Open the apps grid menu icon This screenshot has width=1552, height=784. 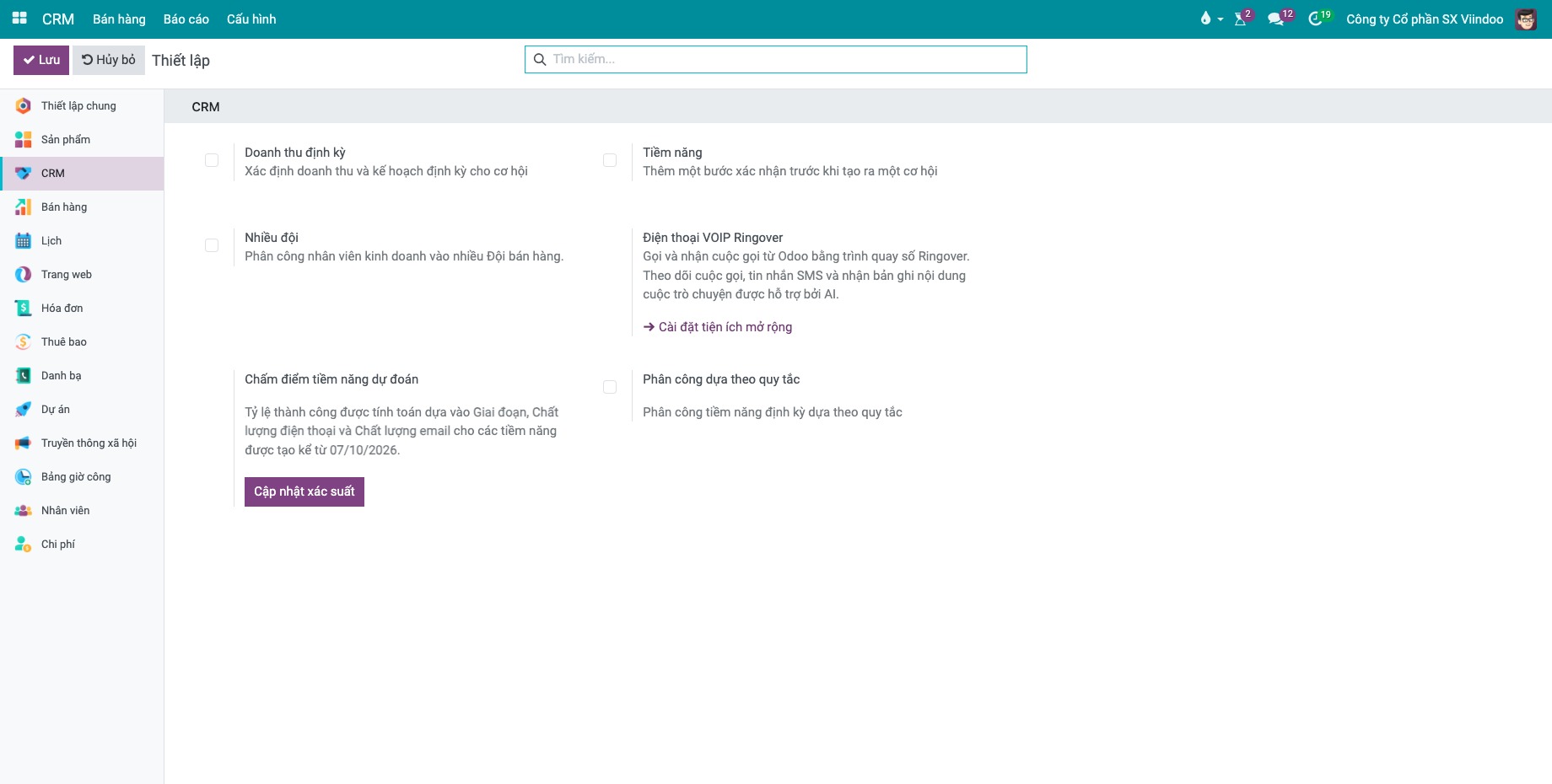19,19
